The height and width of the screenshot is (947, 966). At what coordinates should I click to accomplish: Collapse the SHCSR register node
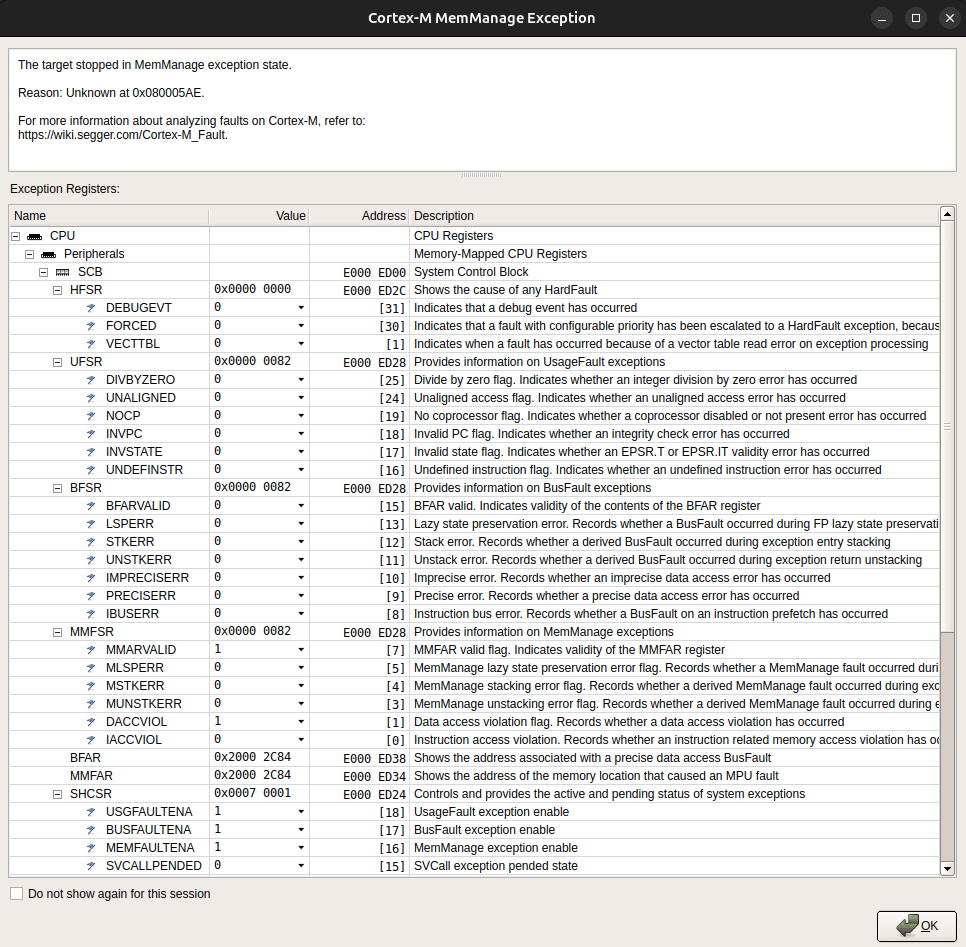pos(57,794)
